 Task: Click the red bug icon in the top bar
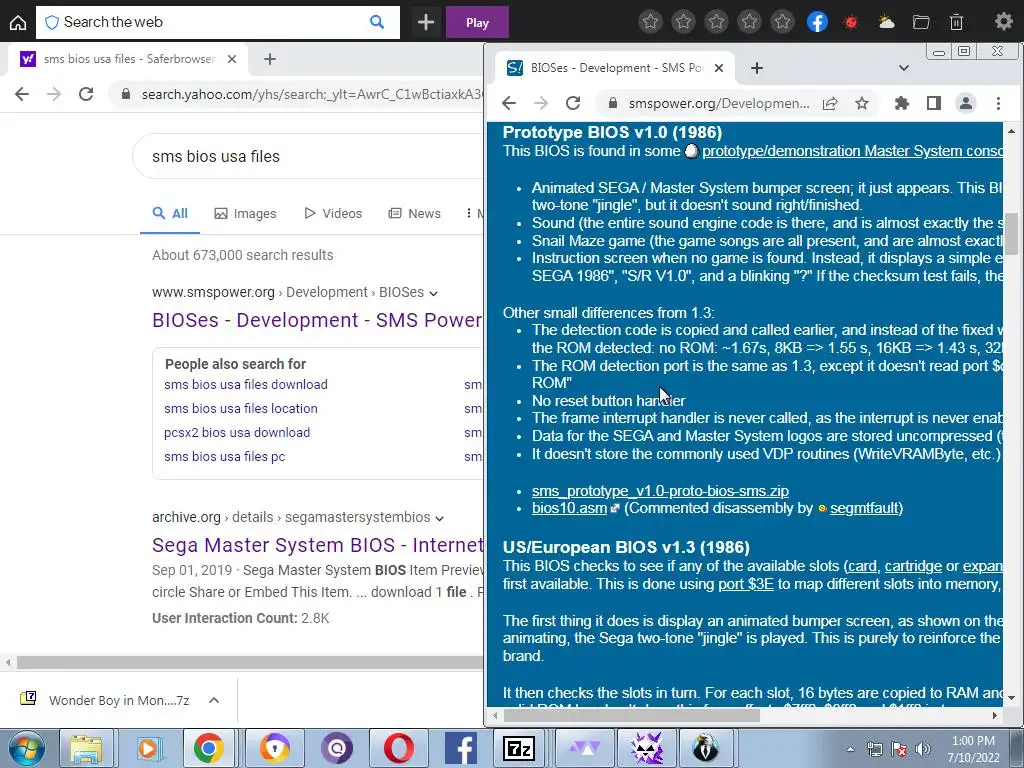point(851,22)
